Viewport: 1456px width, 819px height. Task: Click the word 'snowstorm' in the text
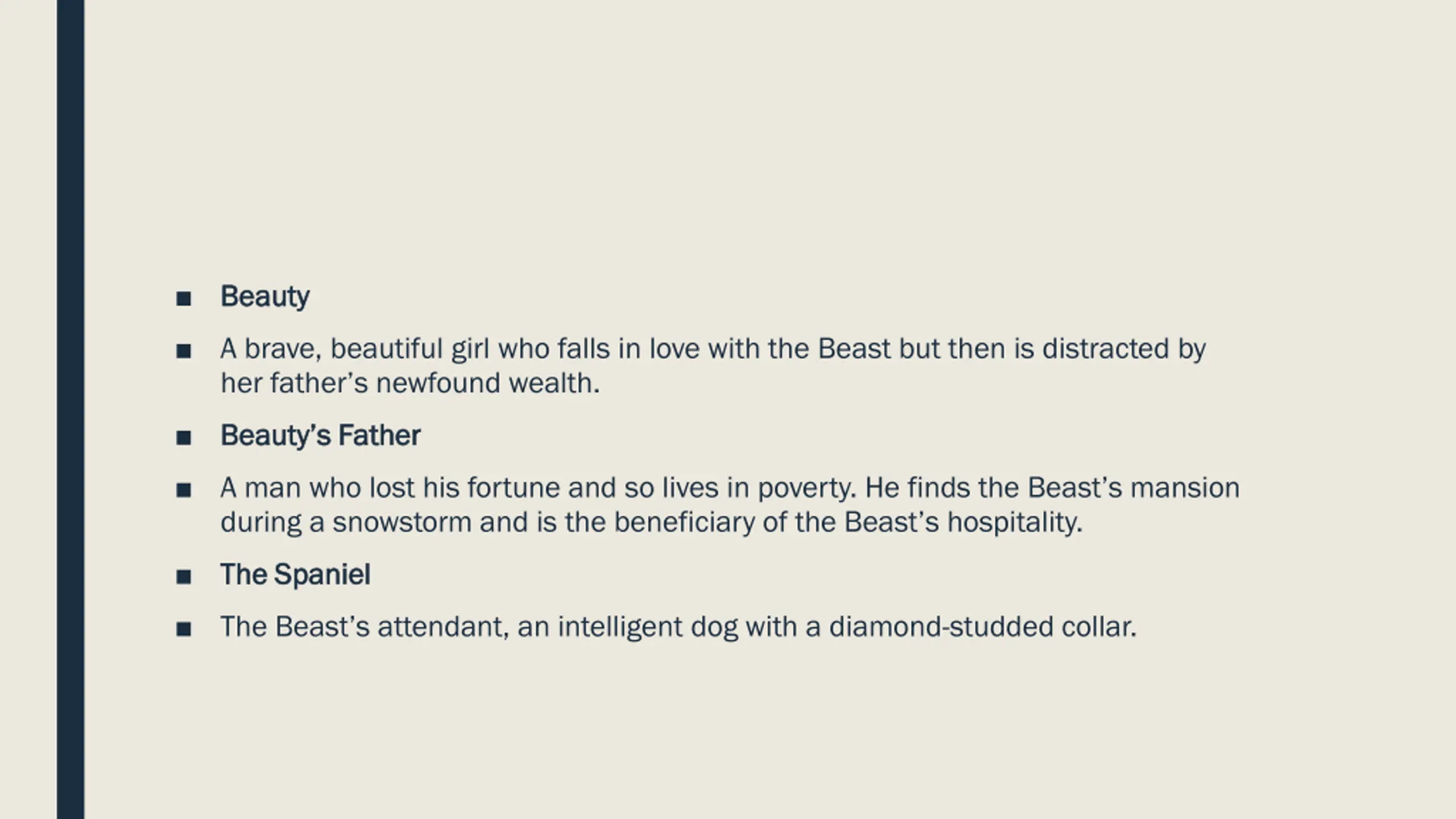402,522
